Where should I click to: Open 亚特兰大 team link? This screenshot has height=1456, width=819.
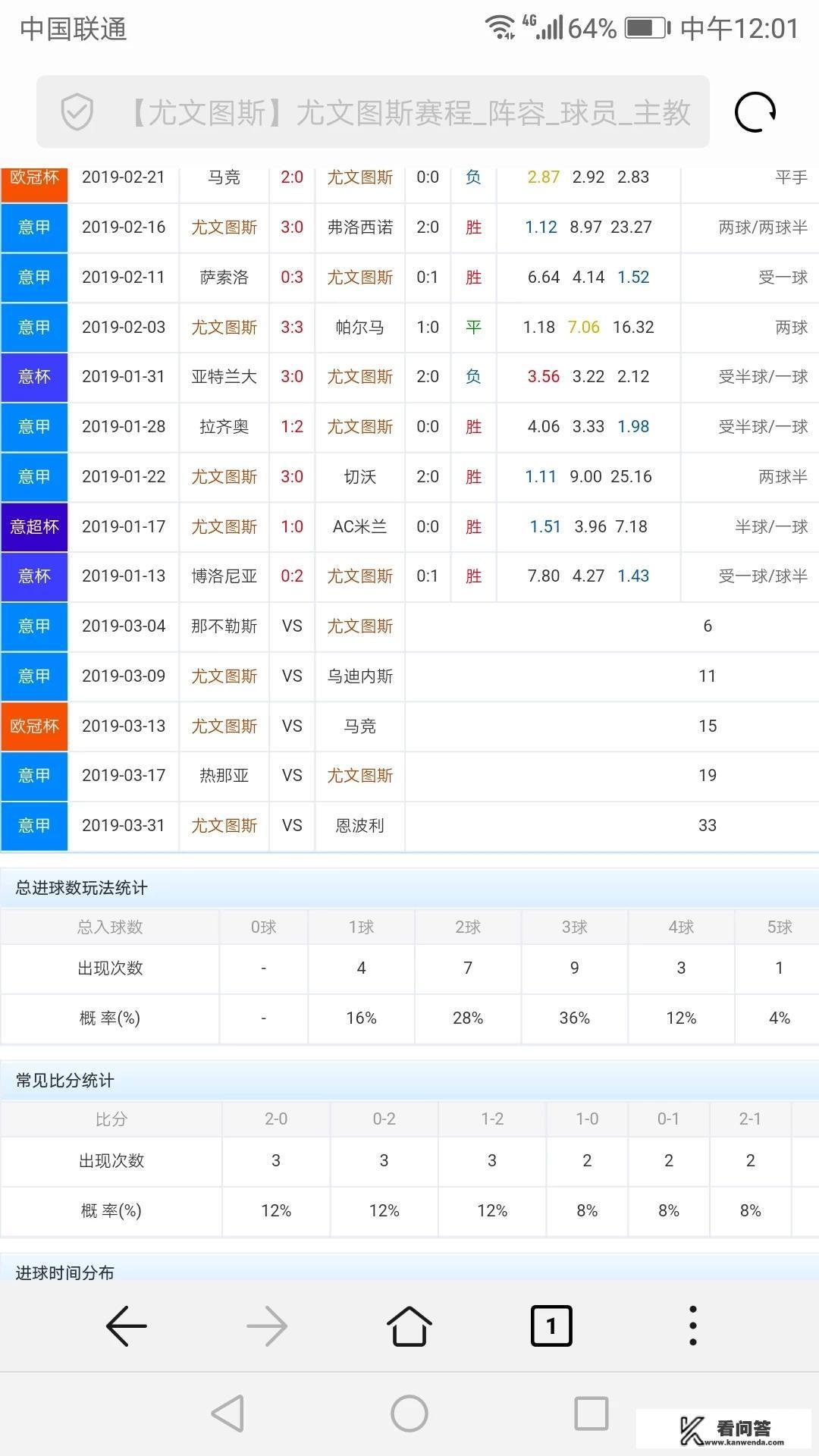click(224, 377)
